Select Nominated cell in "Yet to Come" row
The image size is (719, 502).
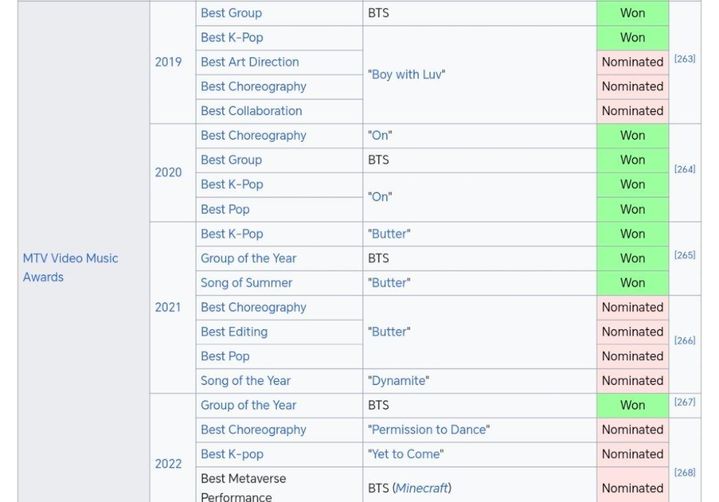(x=633, y=454)
